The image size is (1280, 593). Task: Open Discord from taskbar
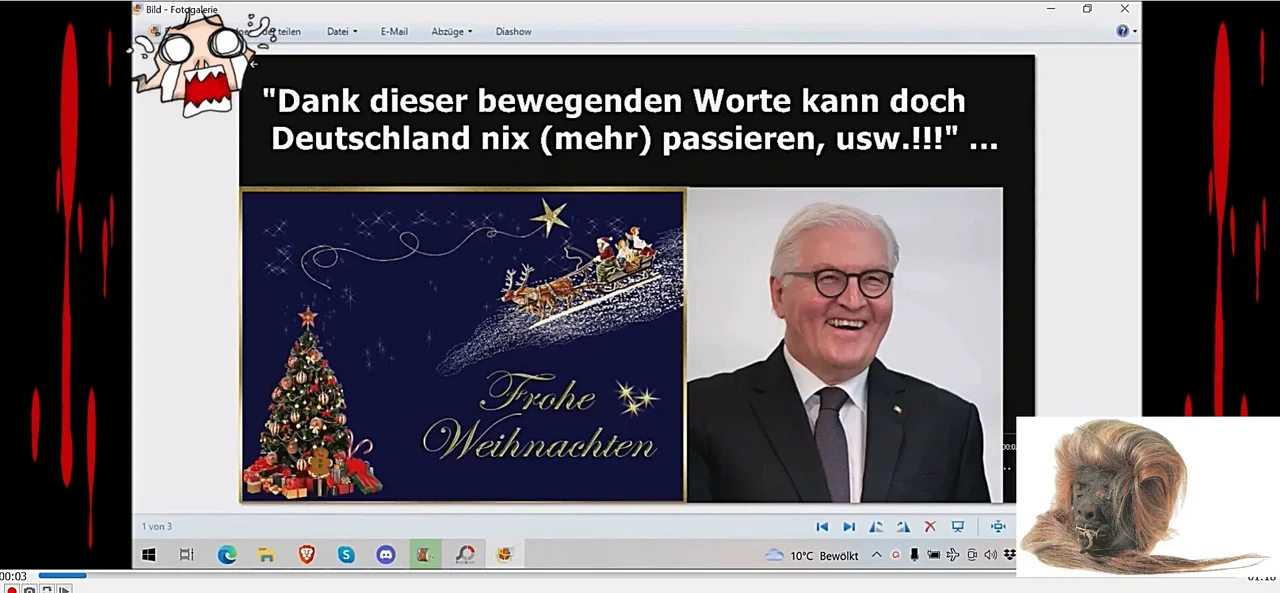click(386, 555)
